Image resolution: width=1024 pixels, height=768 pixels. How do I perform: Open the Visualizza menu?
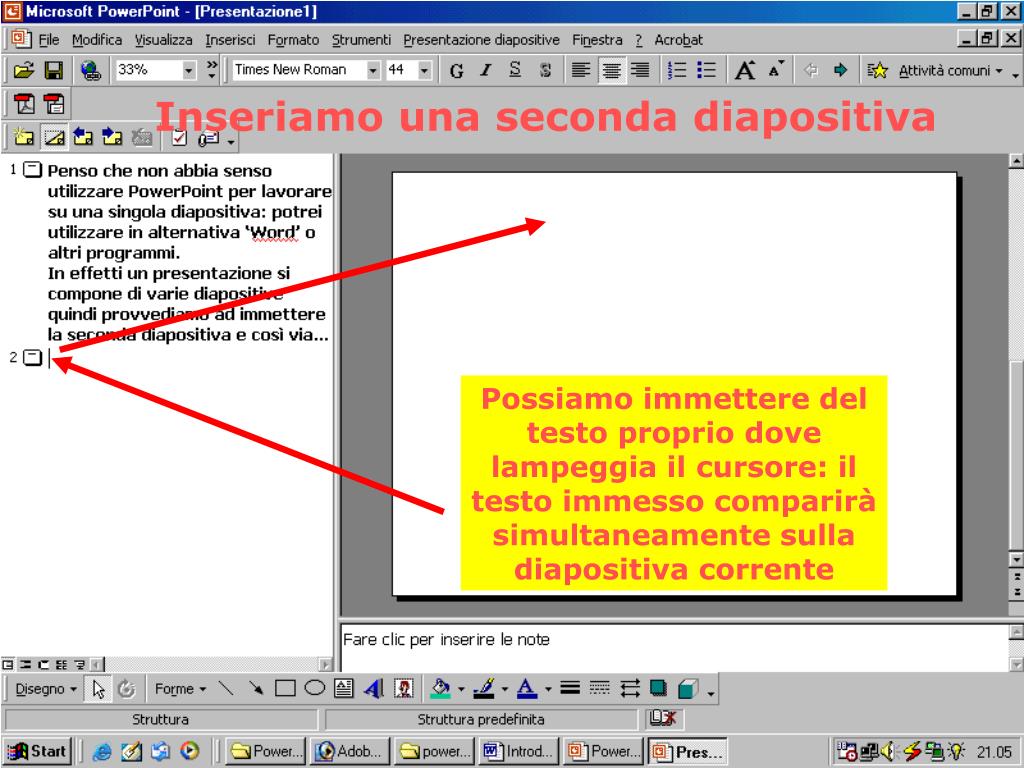163,40
